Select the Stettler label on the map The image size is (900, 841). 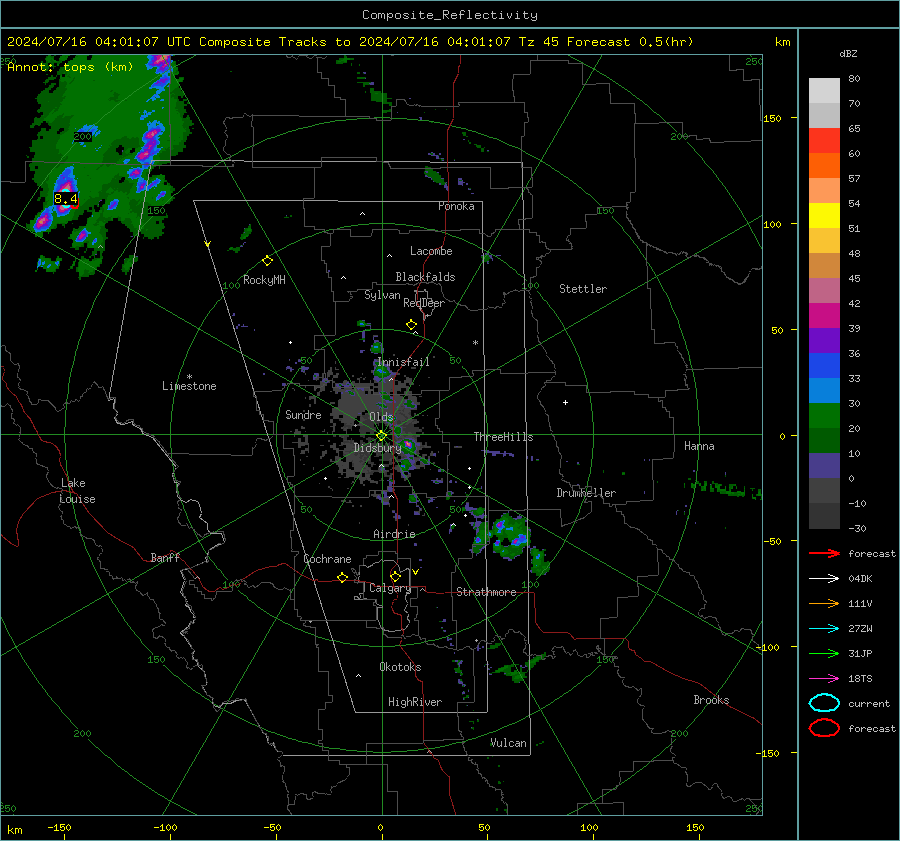point(583,289)
